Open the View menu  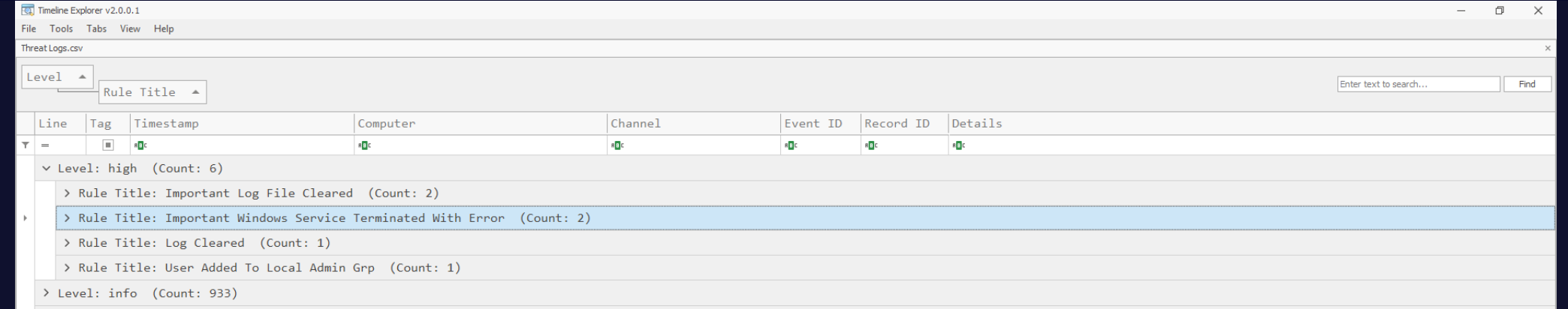point(130,28)
